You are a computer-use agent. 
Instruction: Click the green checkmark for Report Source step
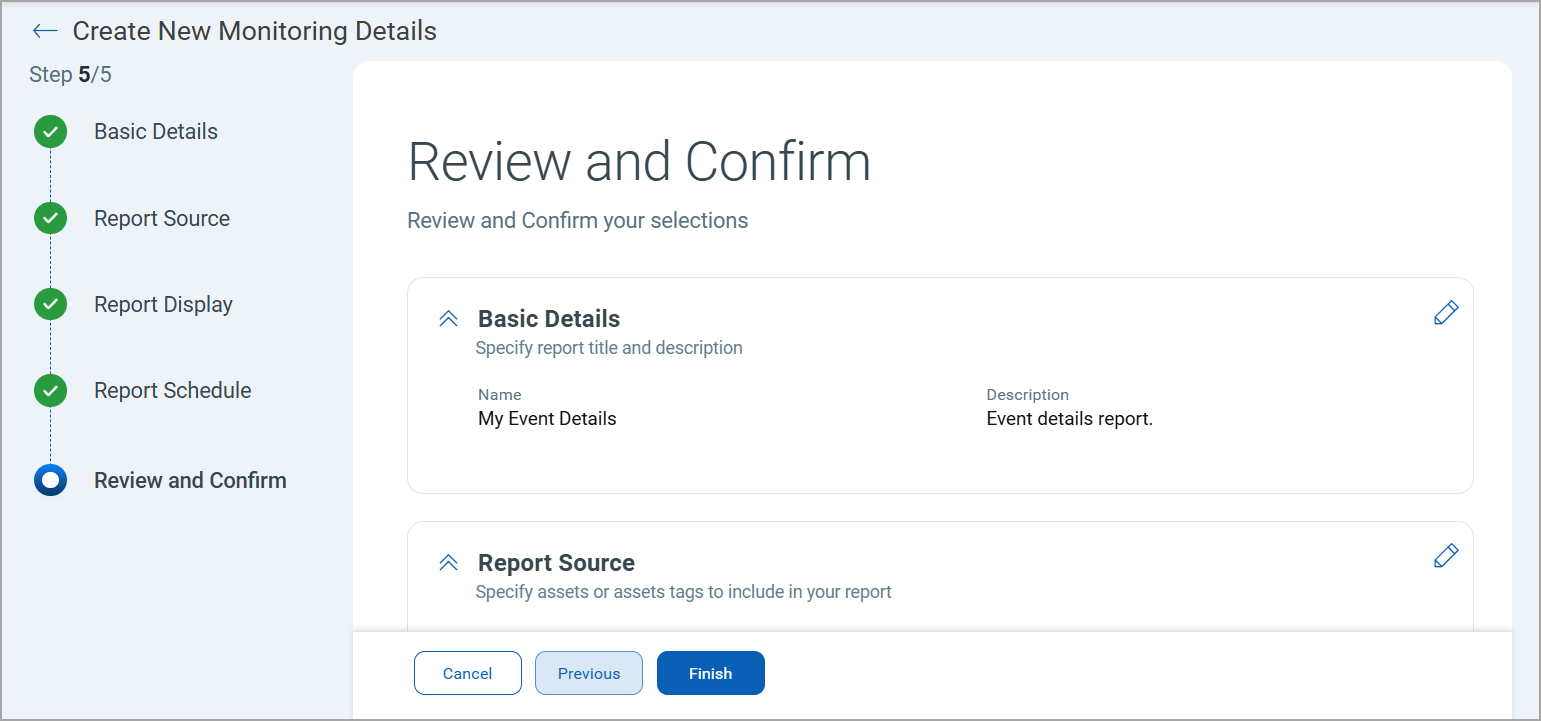coord(50,219)
